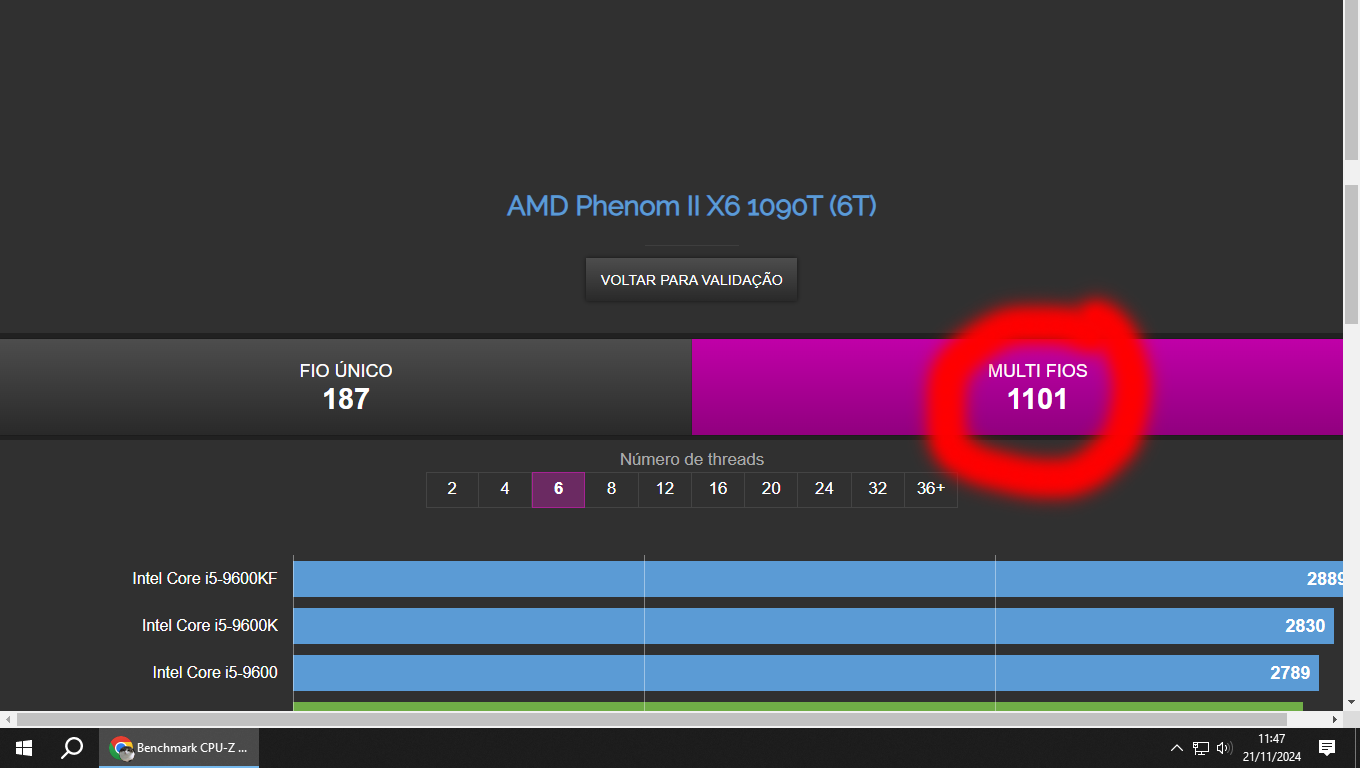Viewport: 1360px width, 768px height.
Task: Click the i5-9600 bar showing 2789
Action: [806, 673]
